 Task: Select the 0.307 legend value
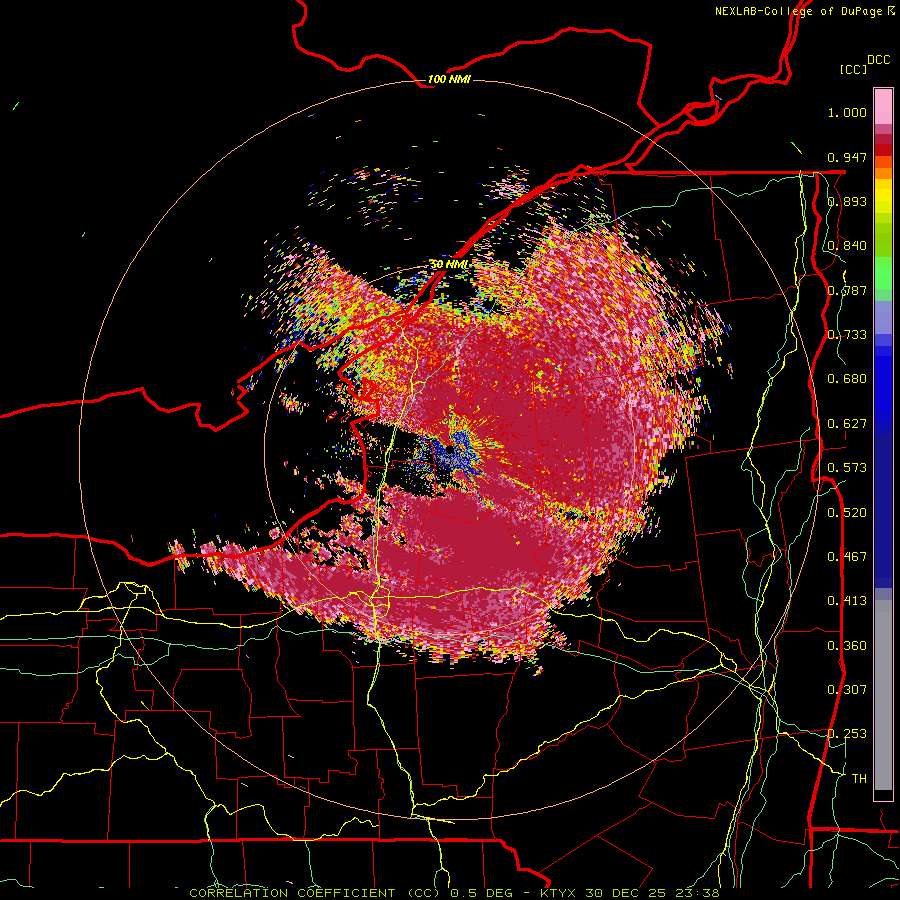coord(847,690)
